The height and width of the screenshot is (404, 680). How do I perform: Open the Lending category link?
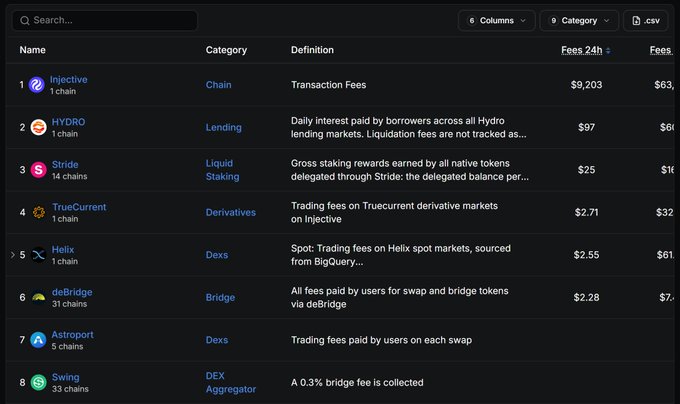[x=224, y=127]
